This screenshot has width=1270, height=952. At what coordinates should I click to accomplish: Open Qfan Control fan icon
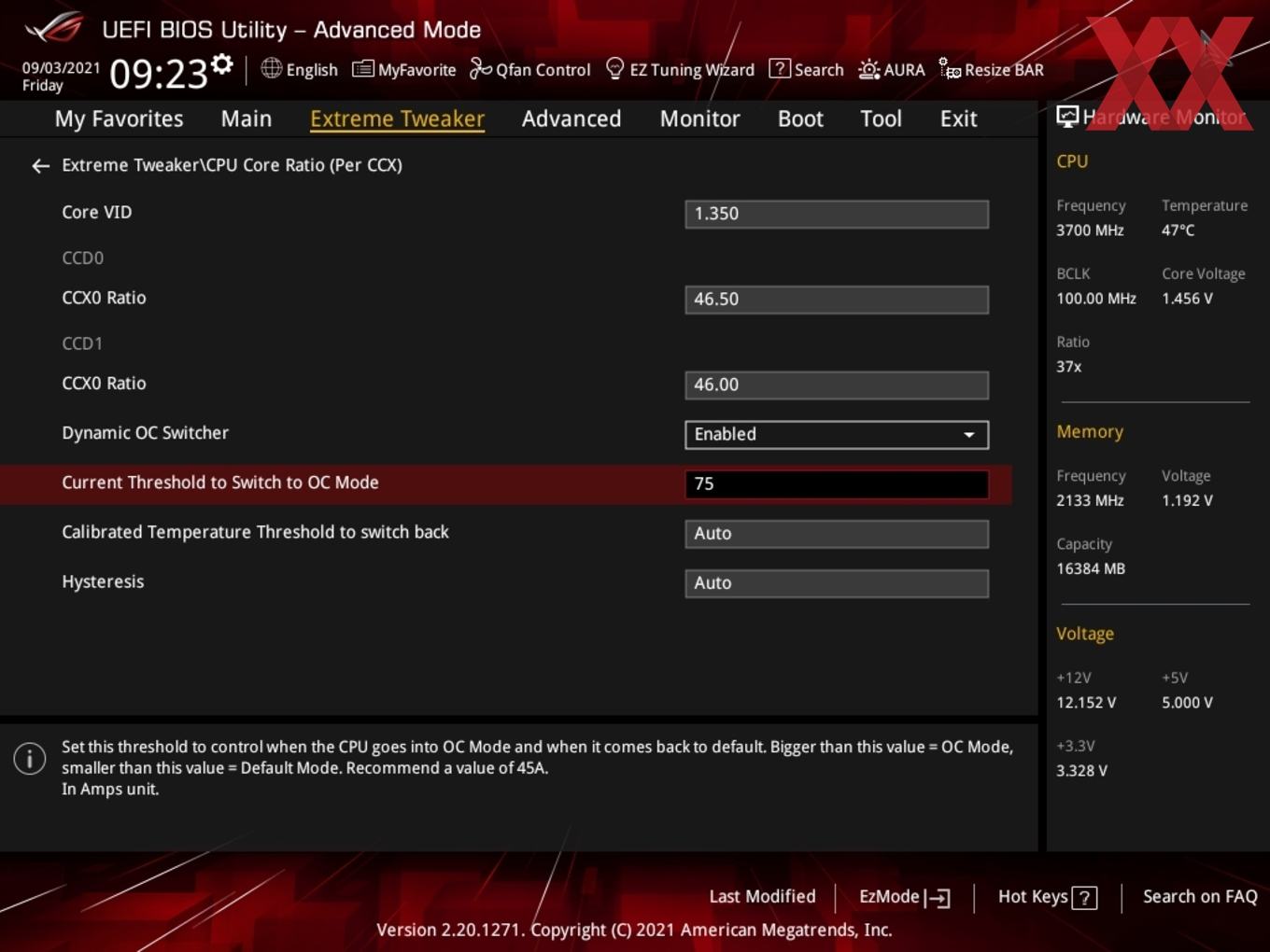point(480,69)
